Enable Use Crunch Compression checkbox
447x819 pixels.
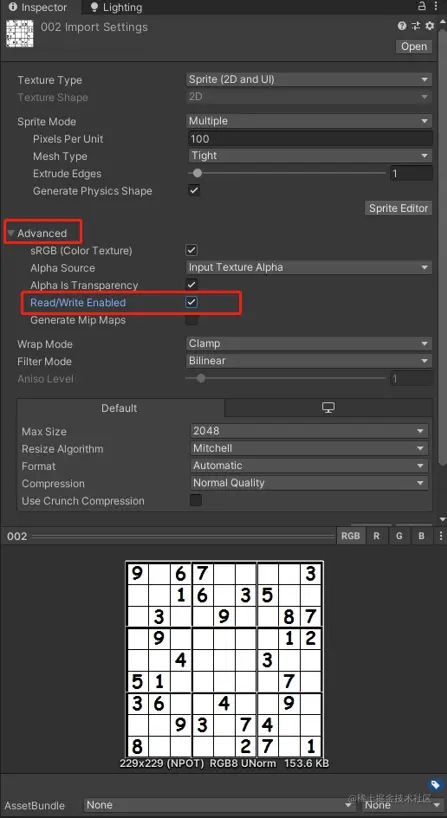click(x=196, y=500)
